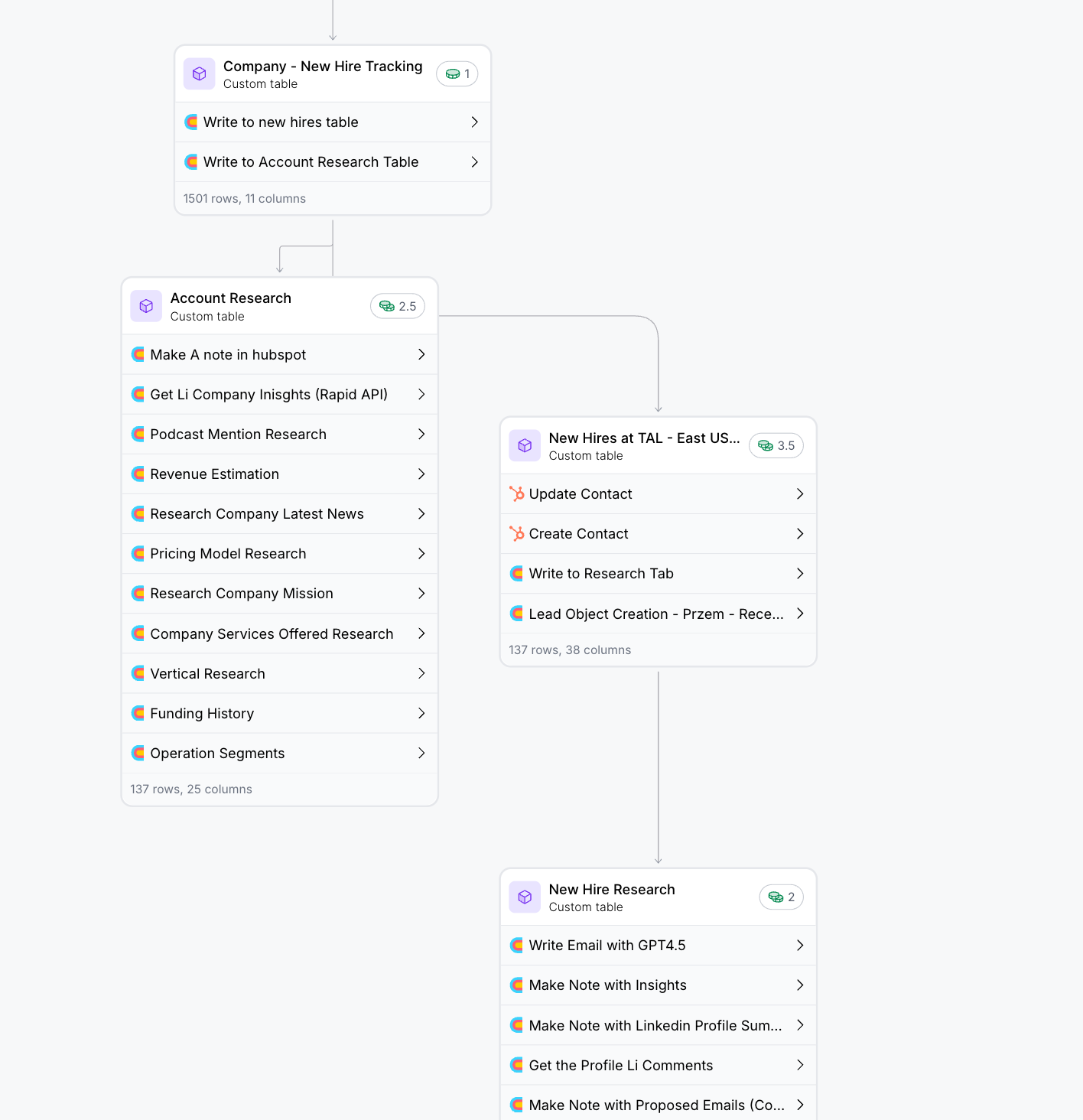Click the 137 rows, 38 columns footer
Viewport: 1083px width, 1120px height.
click(x=570, y=650)
